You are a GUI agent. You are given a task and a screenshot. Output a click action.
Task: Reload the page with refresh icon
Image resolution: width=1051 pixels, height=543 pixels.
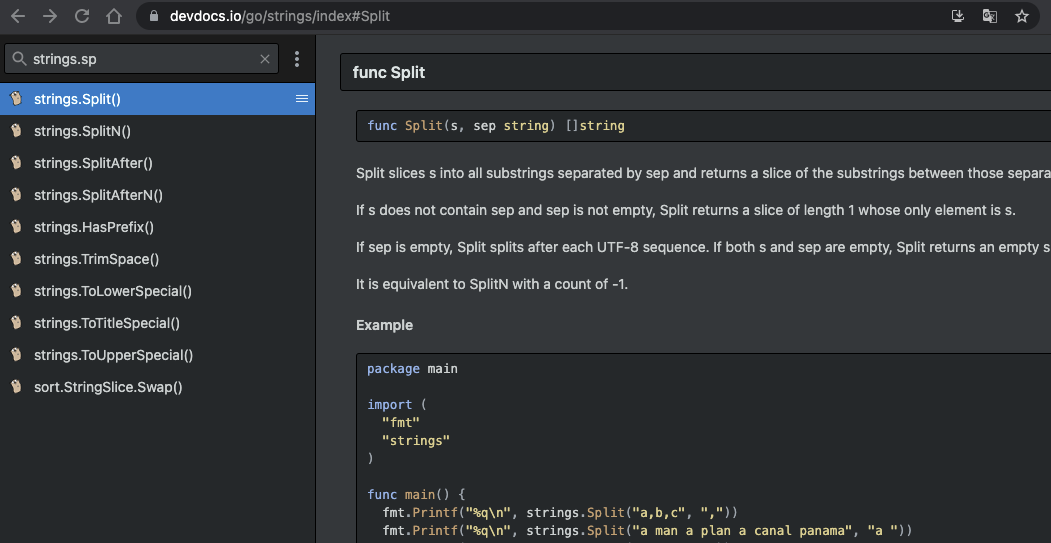click(82, 16)
